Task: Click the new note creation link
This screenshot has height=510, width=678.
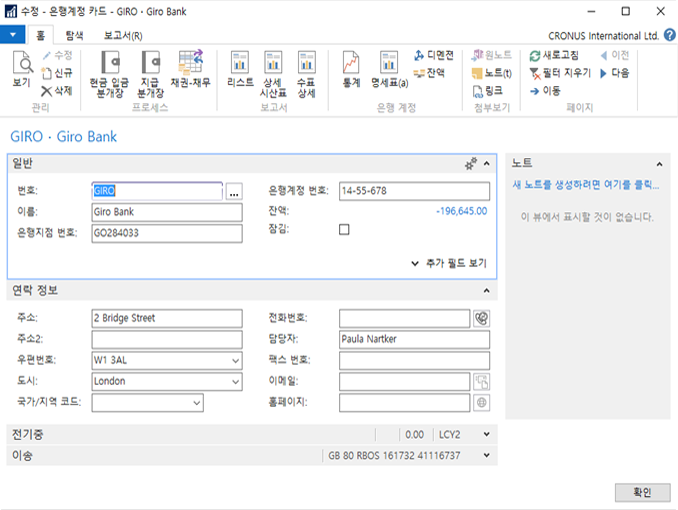Action: (586, 185)
